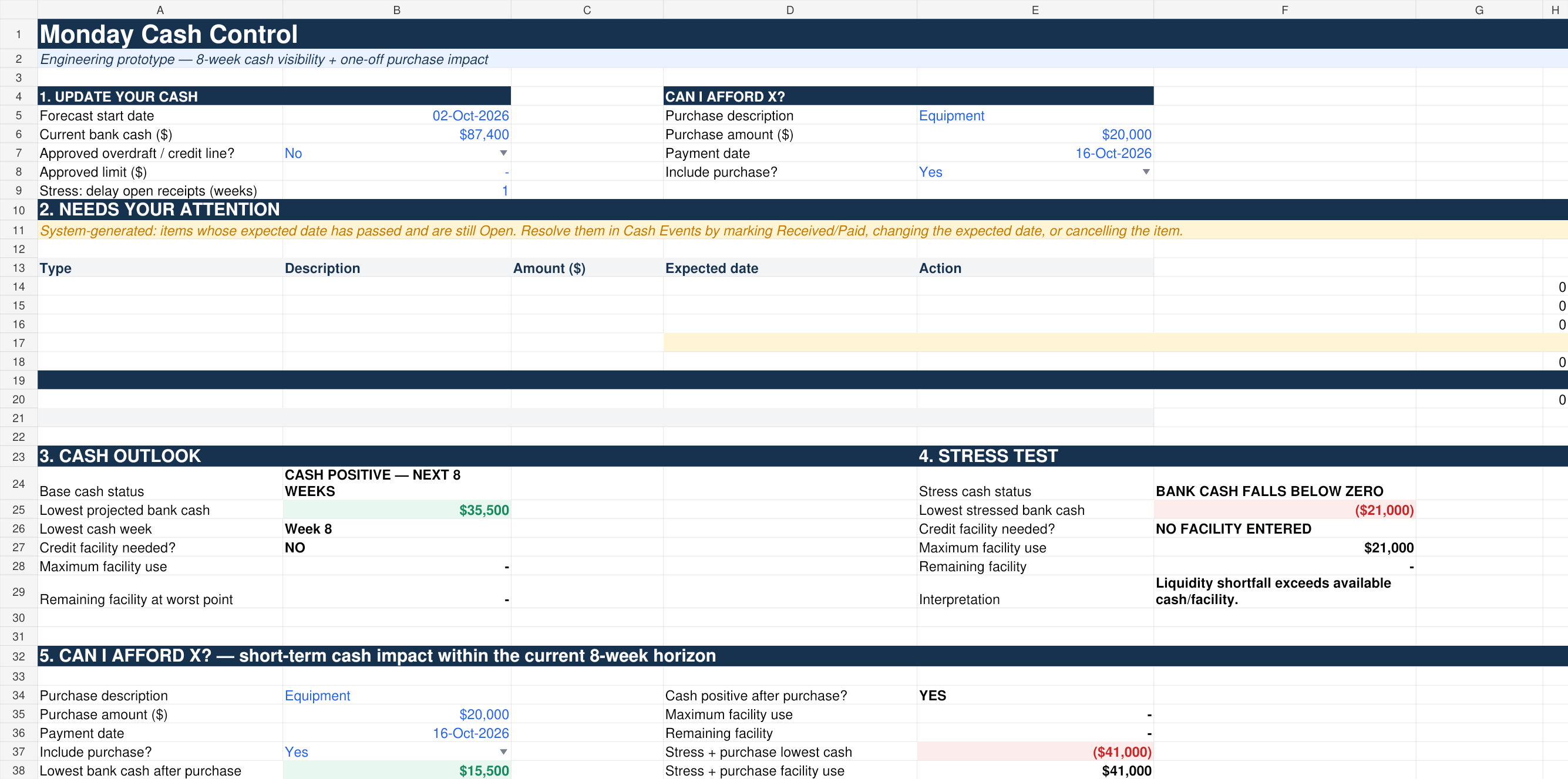
Task: Click the 16-Oct-2026 payment date in row 7
Action: click(x=1113, y=153)
